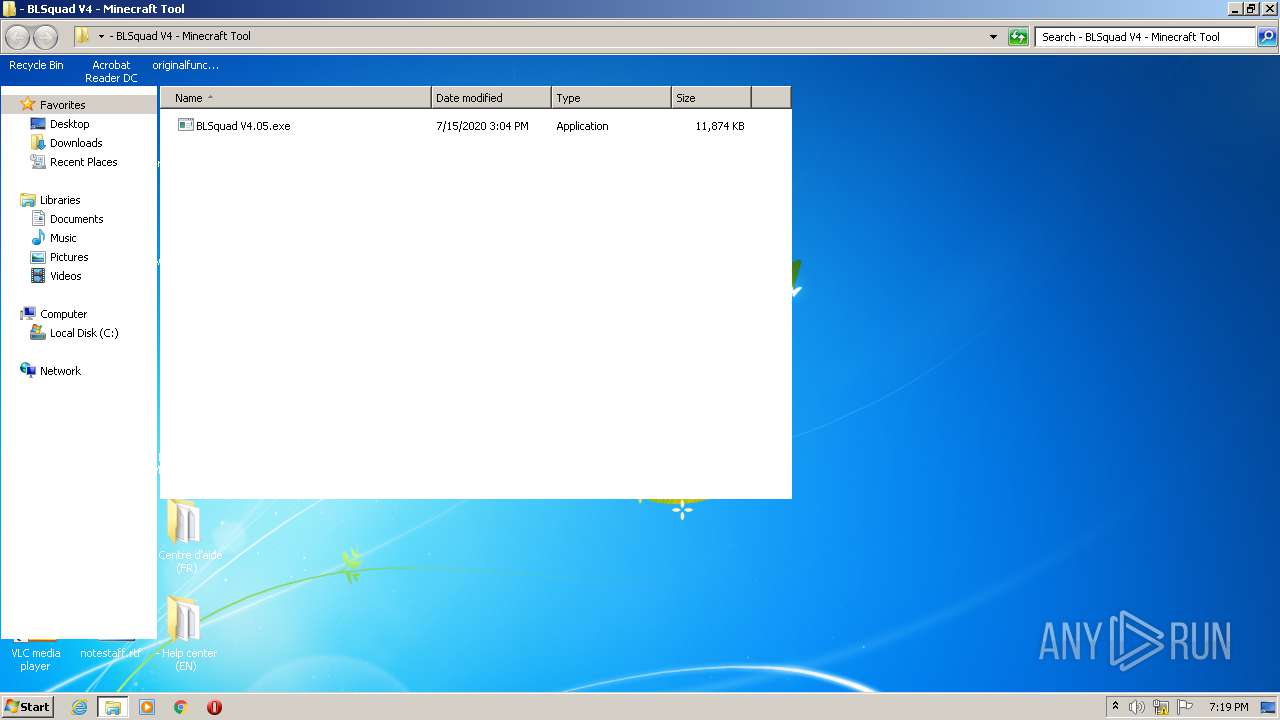
Task: Open the Action Center flag icon
Action: (1185, 707)
